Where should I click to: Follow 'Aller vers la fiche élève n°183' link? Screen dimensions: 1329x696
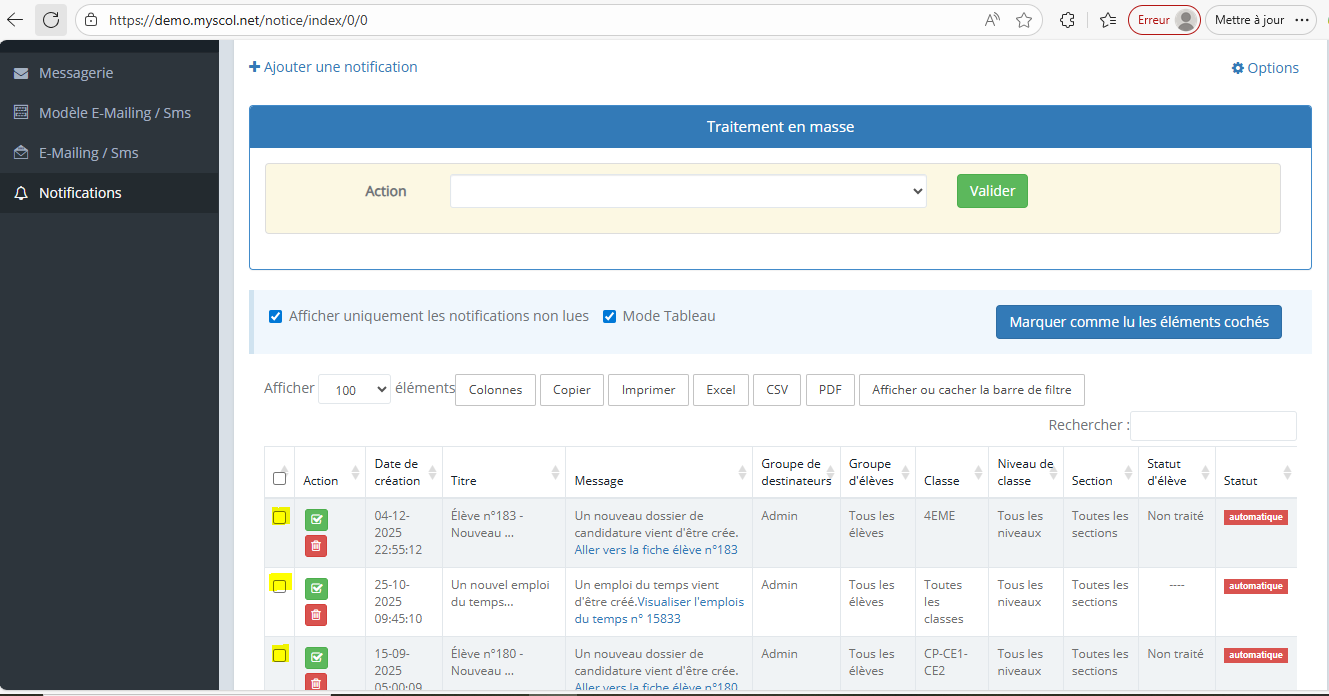pos(656,550)
